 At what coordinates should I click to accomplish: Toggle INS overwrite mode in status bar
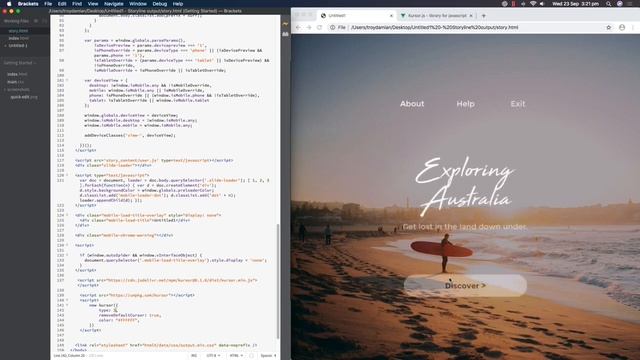[194, 356]
